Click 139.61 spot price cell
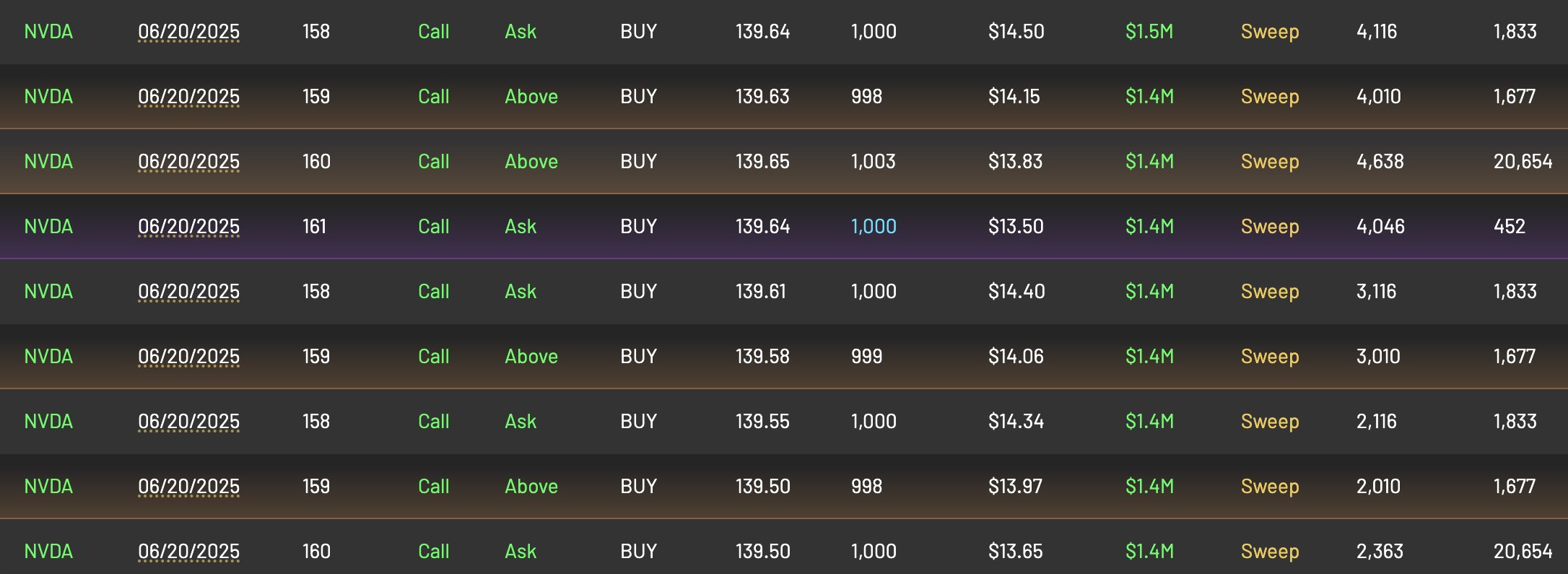Screen dimensions: 1568x574 (760, 292)
